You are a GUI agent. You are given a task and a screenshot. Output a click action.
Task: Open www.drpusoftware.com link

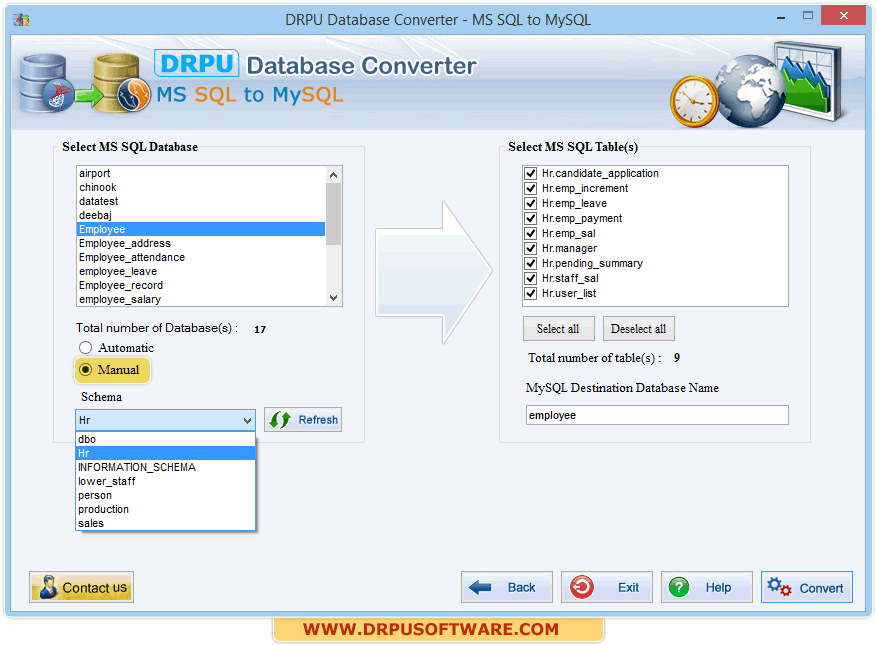pyautogui.click(x=431, y=629)
